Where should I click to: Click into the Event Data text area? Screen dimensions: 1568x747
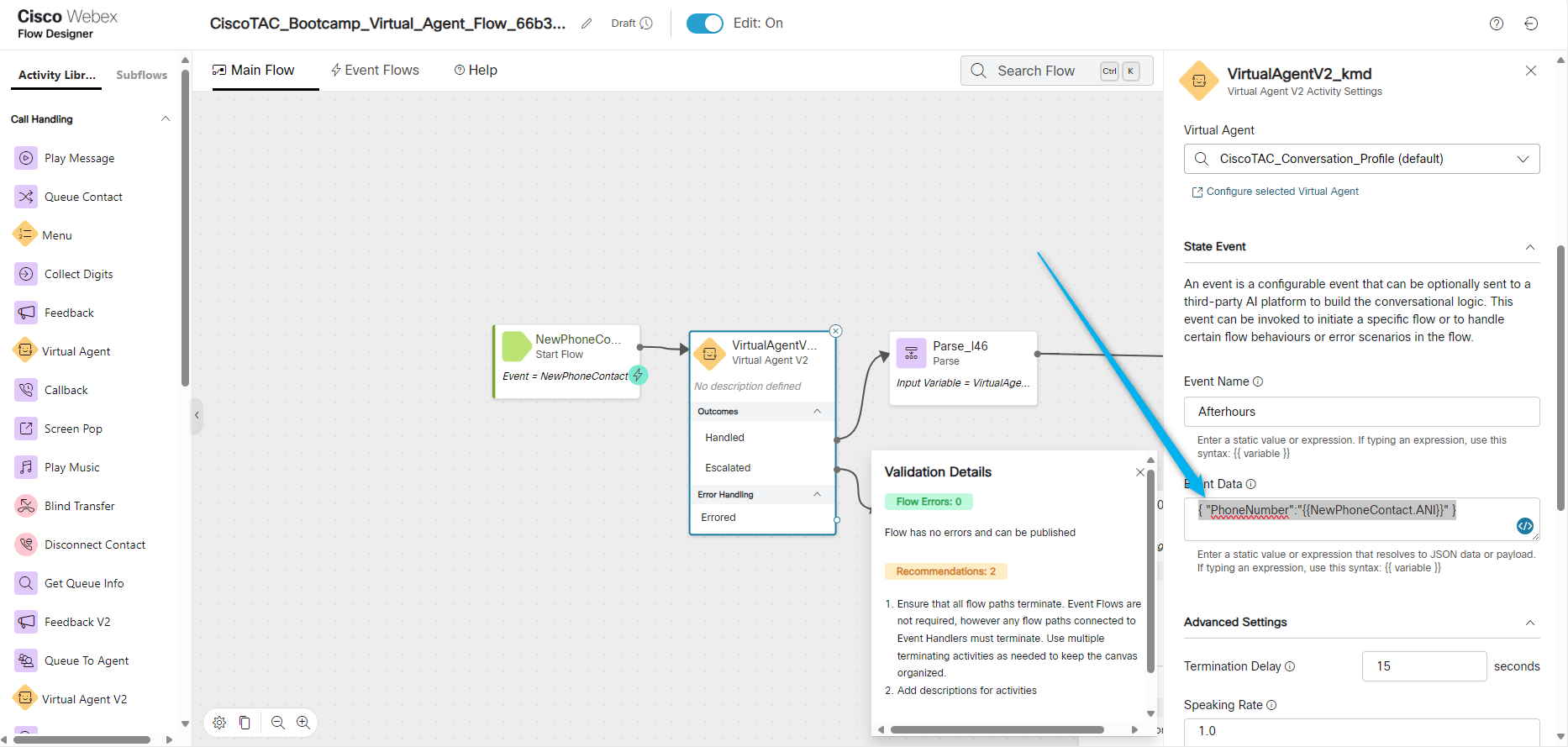click(1361, 519)
